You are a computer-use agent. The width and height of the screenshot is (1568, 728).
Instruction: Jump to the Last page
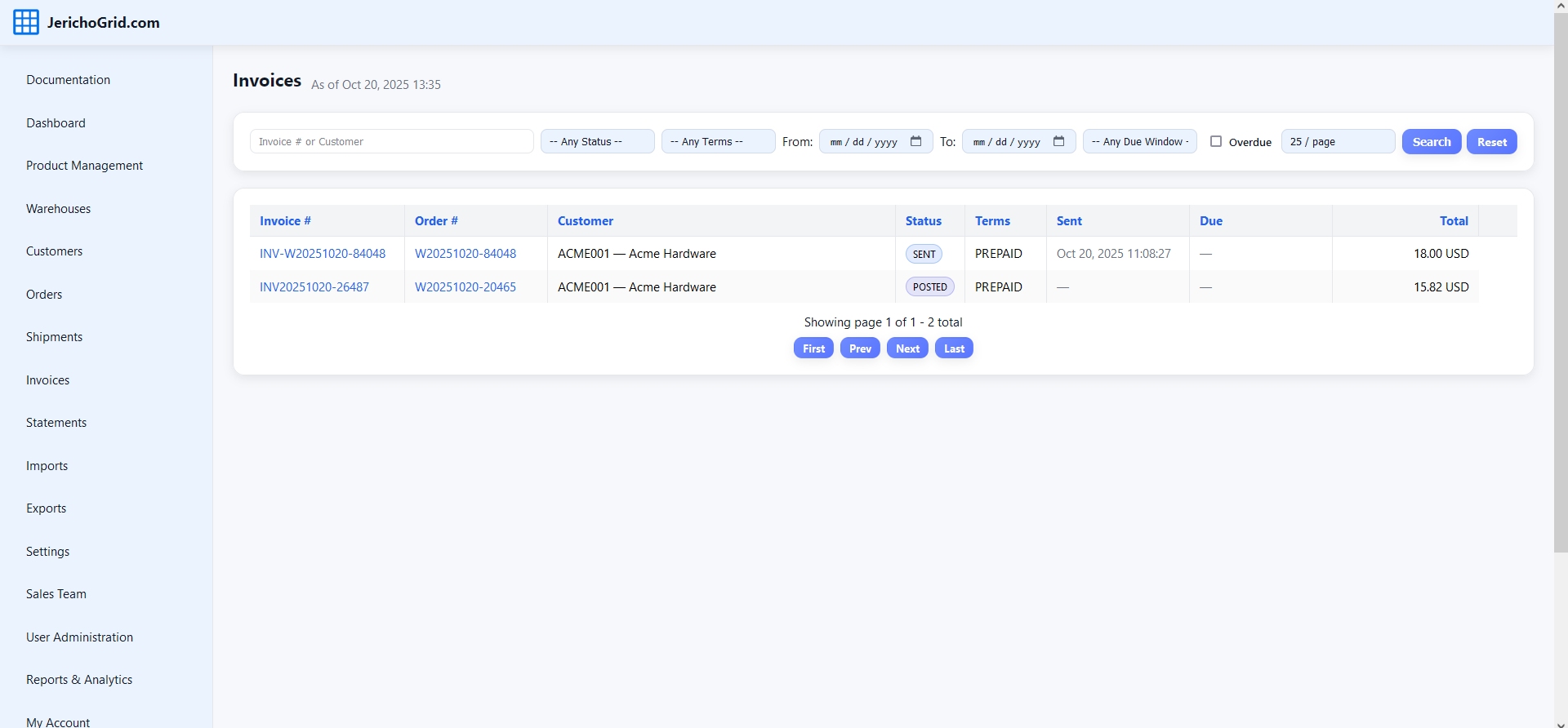954,348
